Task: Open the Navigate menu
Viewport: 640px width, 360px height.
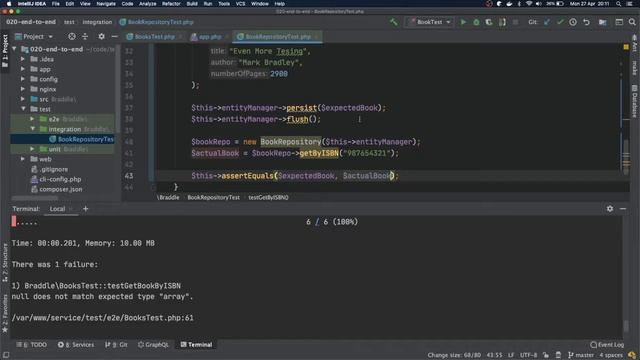Action: 106,4
